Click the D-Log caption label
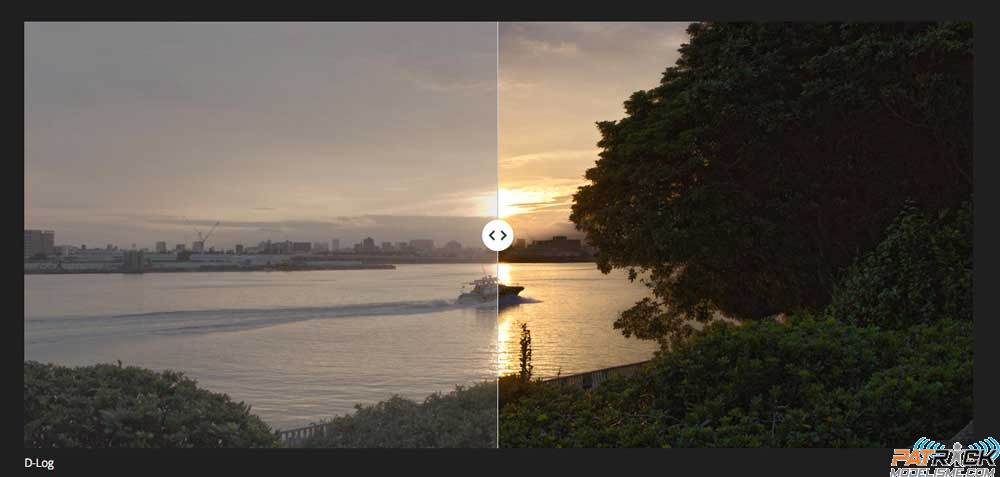The image size is (1000, 477). click(39, 464)
